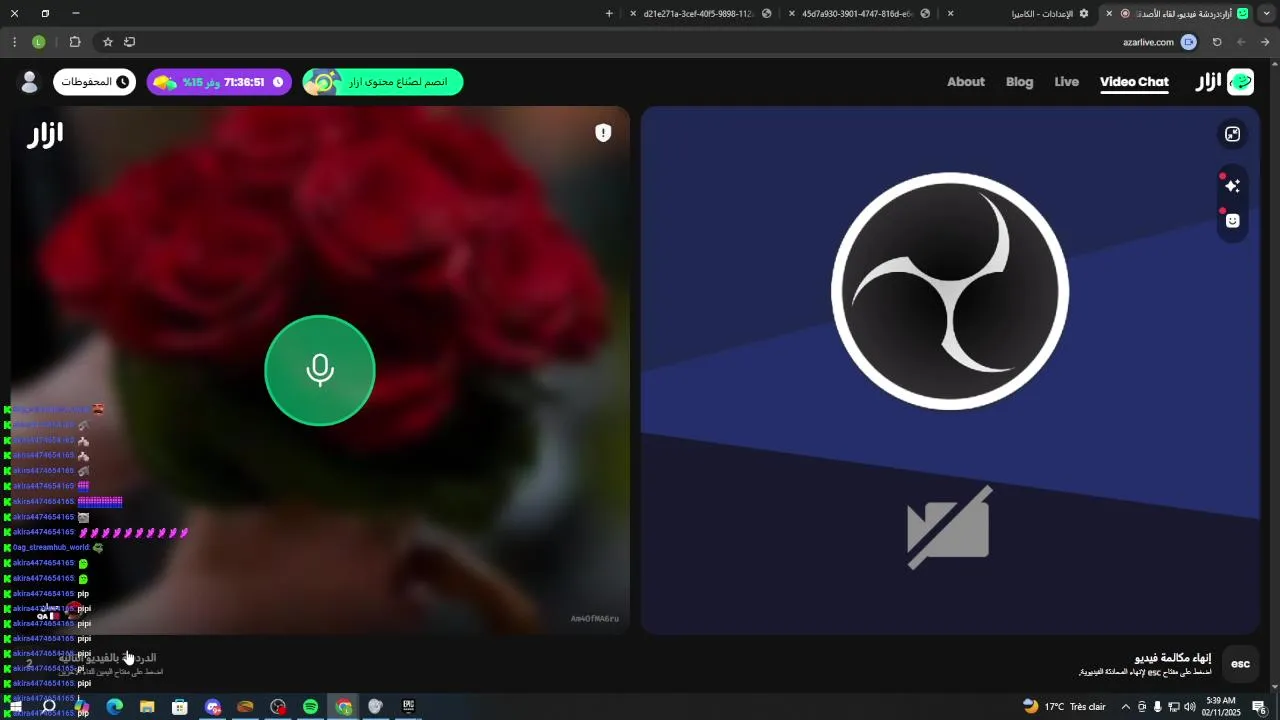Screen dimensions: 1280x720
Task: Click the Azar logo in header
Action: click(x=1225, y=82)
